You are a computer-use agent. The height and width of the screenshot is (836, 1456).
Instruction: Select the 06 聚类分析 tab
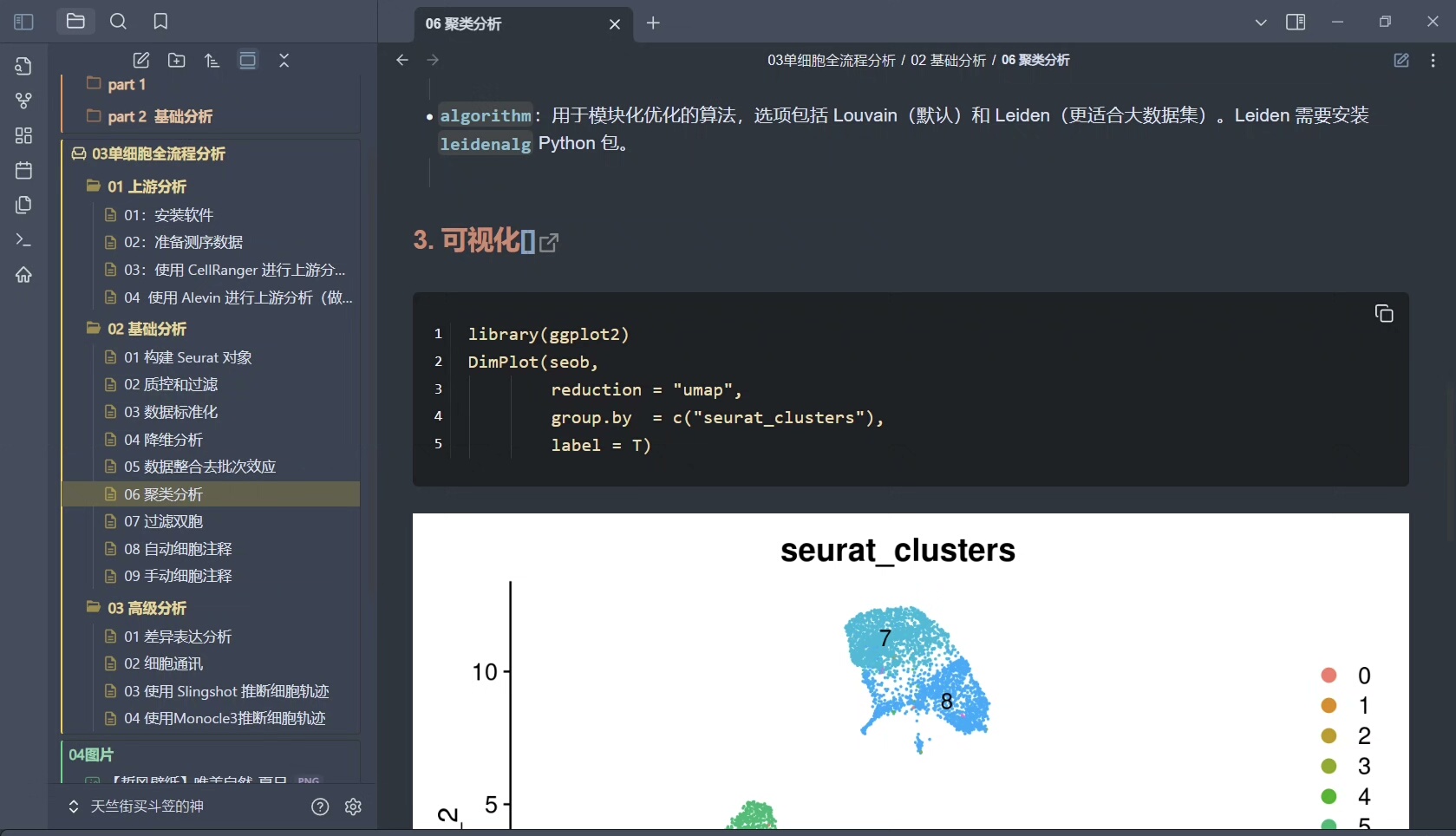click(525, 23)
